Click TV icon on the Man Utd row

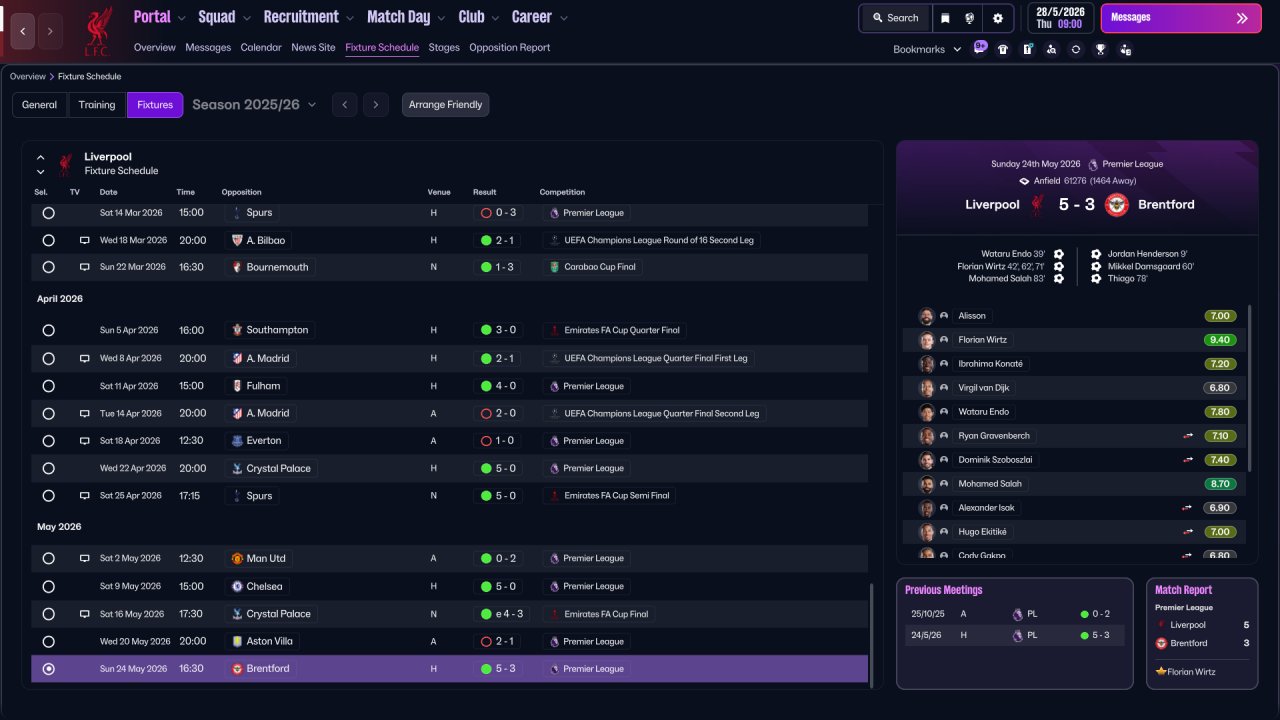(85, 559)
